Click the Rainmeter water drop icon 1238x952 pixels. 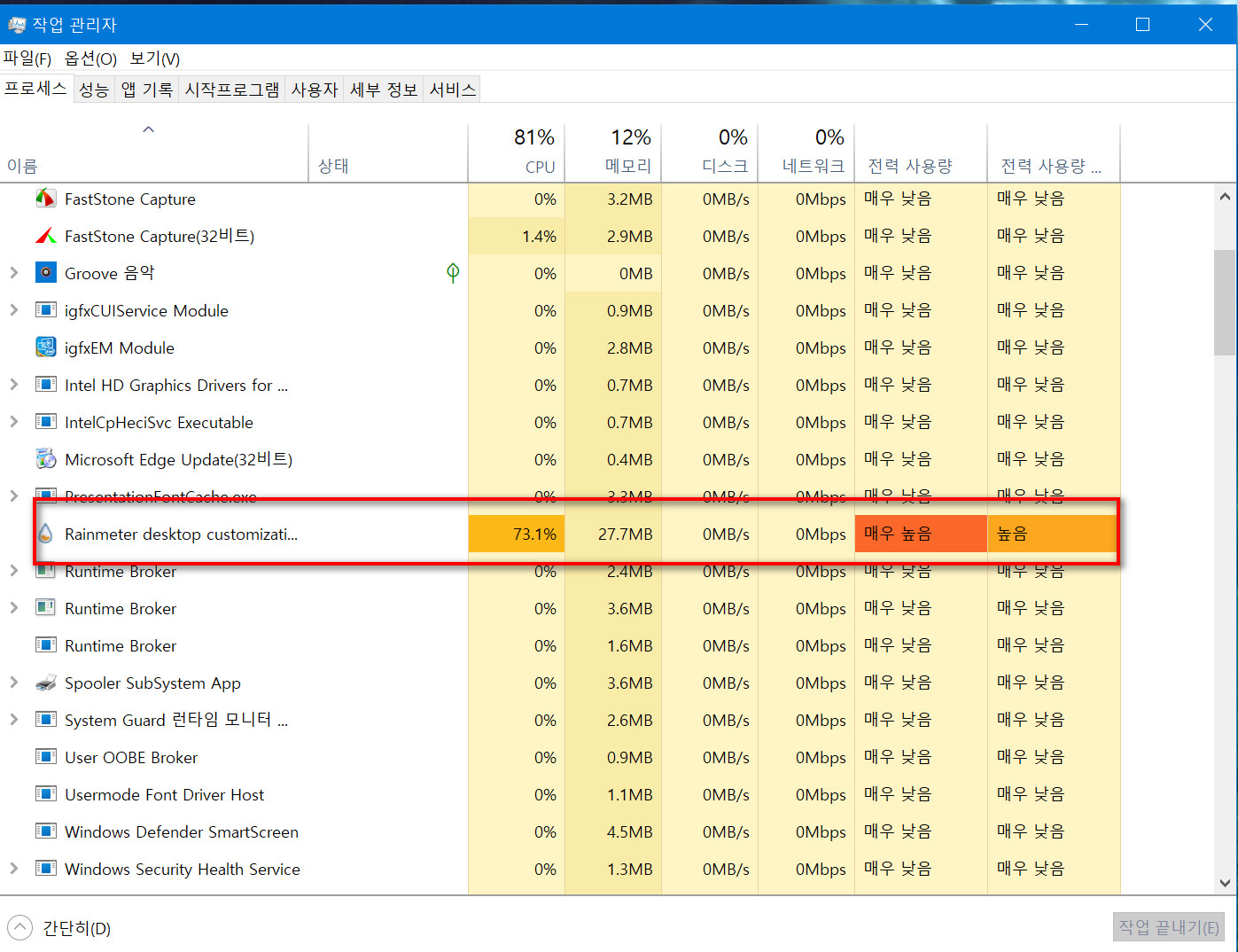[45, 534]
